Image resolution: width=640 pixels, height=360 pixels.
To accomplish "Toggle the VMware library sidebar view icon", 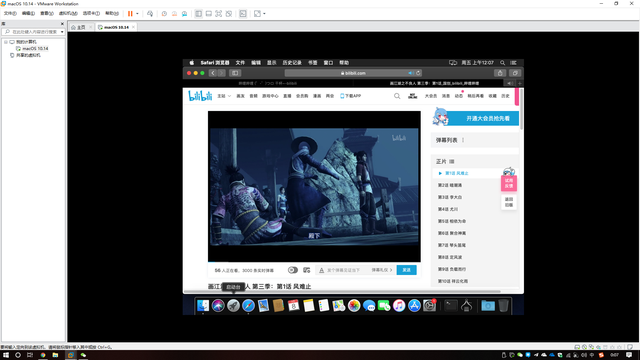I will click(x=198, y=13).
